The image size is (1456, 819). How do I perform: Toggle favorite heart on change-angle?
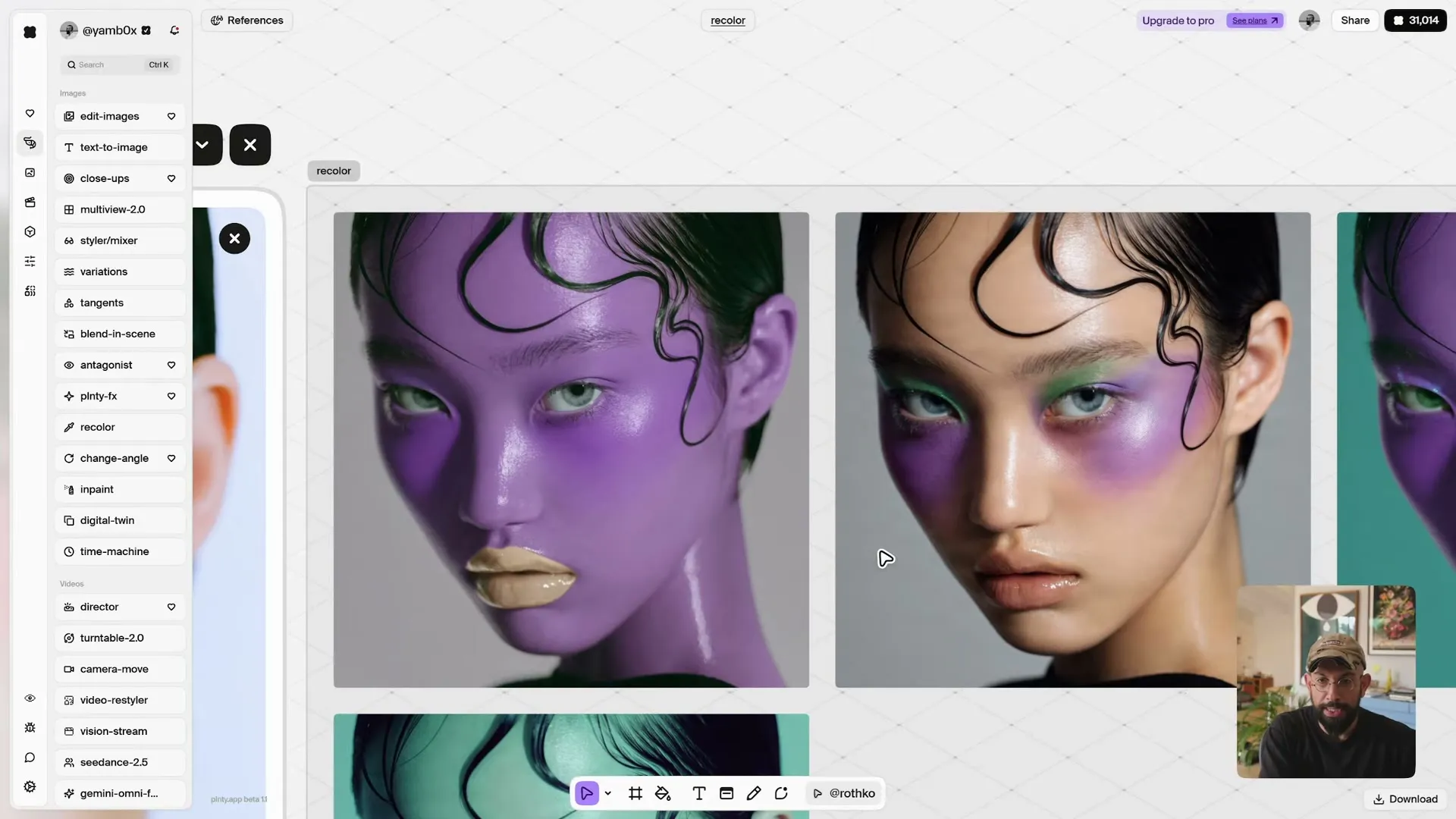point(171,458)
